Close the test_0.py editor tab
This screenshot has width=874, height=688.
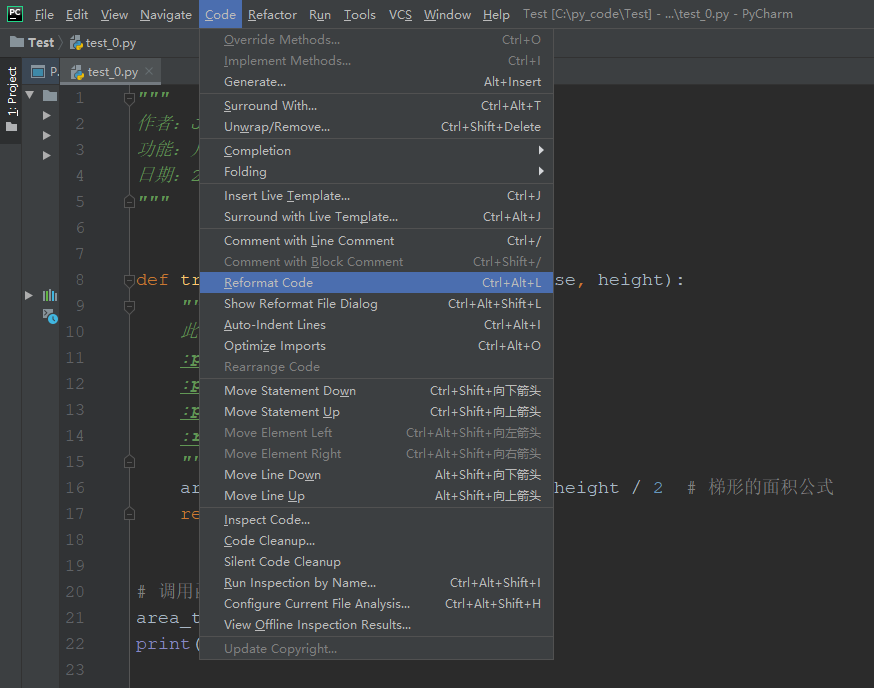pos(149,71)
